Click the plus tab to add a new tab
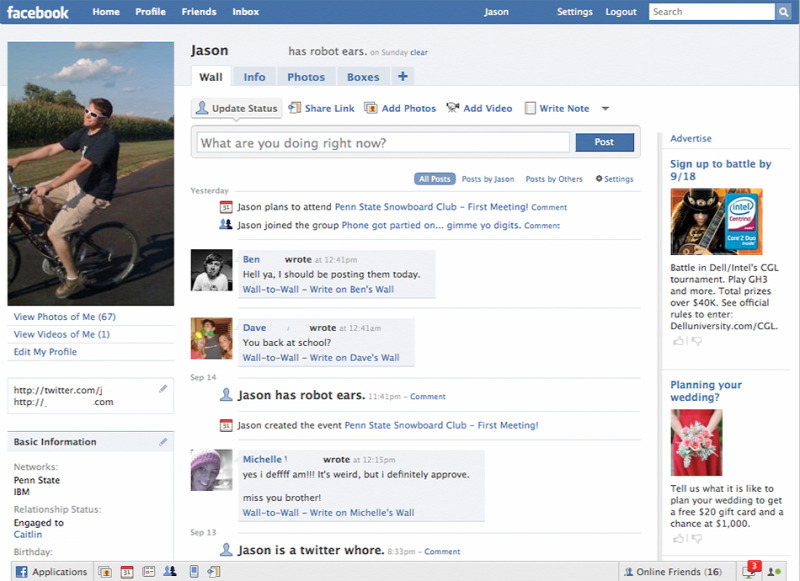The image size is (800, 581). pyautogui.click(x=403, y=77)
